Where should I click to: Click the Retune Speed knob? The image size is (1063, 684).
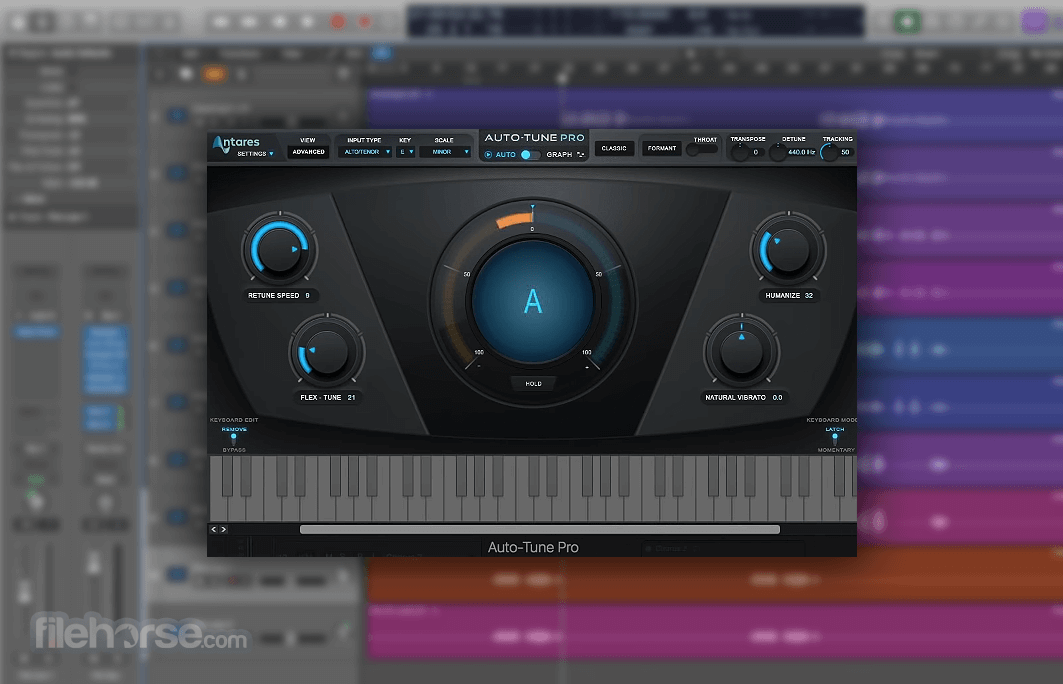(x=279, y=250)
